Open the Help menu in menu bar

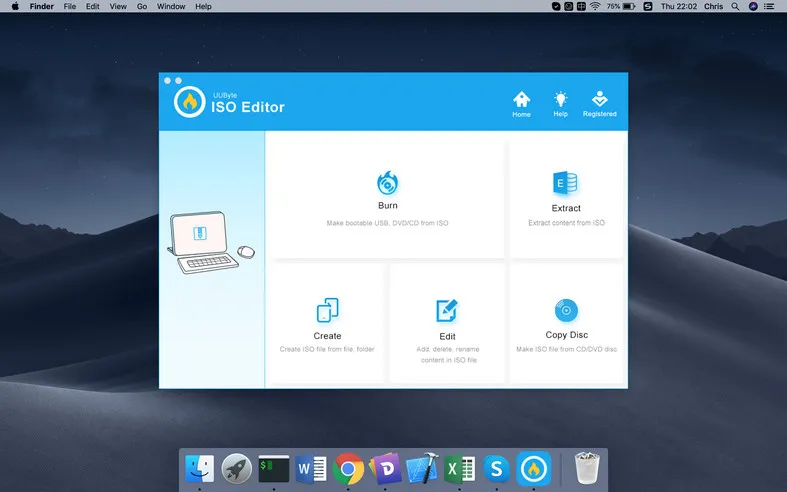point(203,7)
